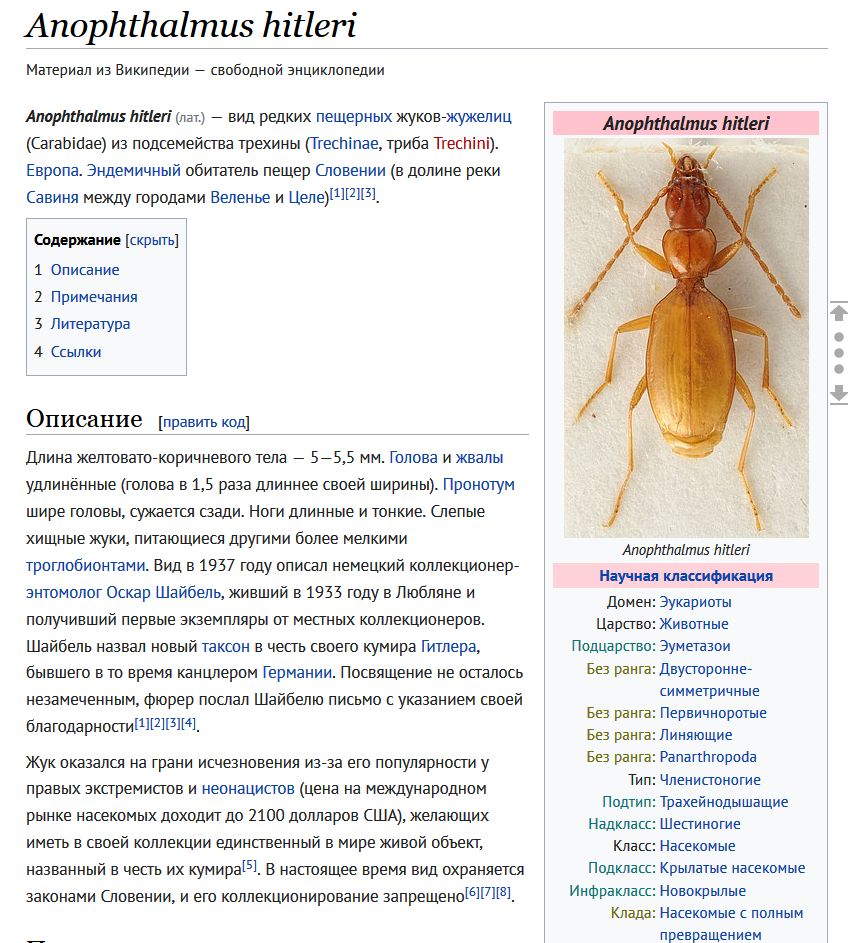This screenshot has height=943, width=851.
Task: Click the top dot in floating widget
Action: [x=839, y=337]
